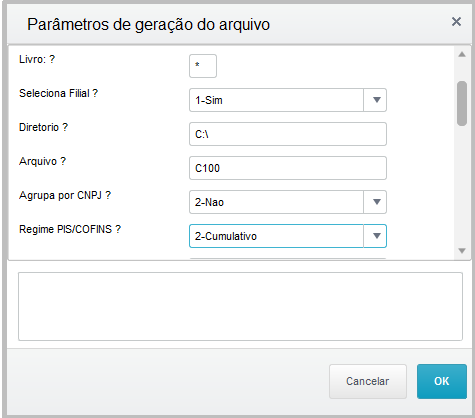The image size is (475, 418).
Task: Click the partially visible field below Regime
Action: tap(288, 259)
